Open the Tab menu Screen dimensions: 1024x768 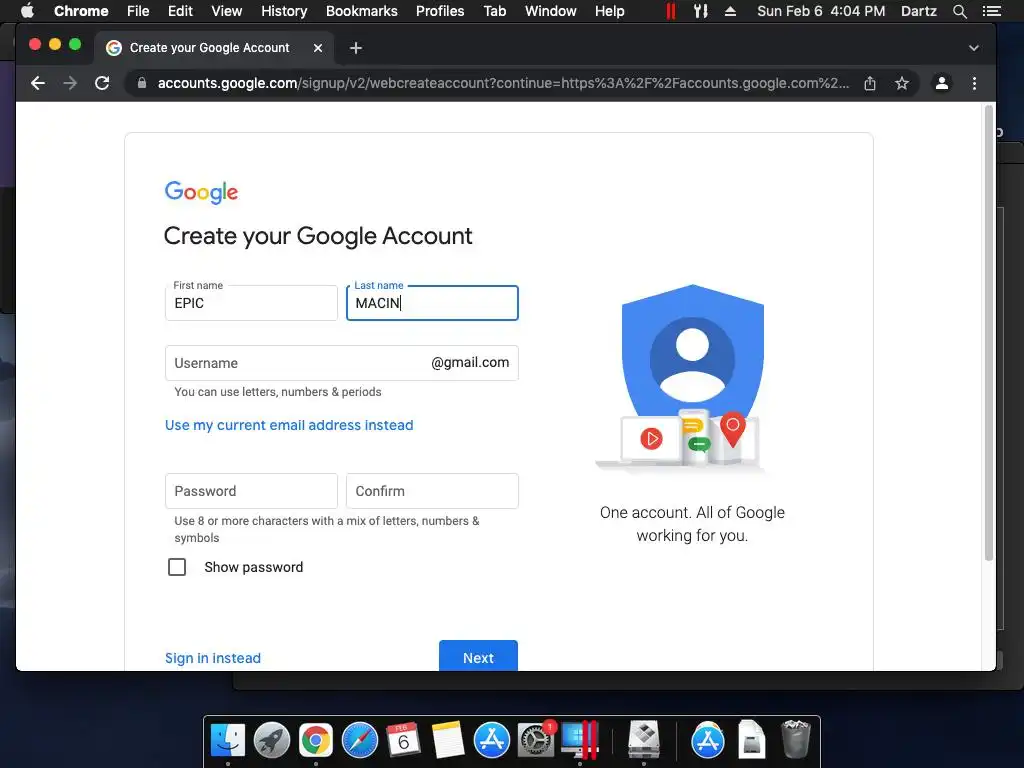coord(494,11)
